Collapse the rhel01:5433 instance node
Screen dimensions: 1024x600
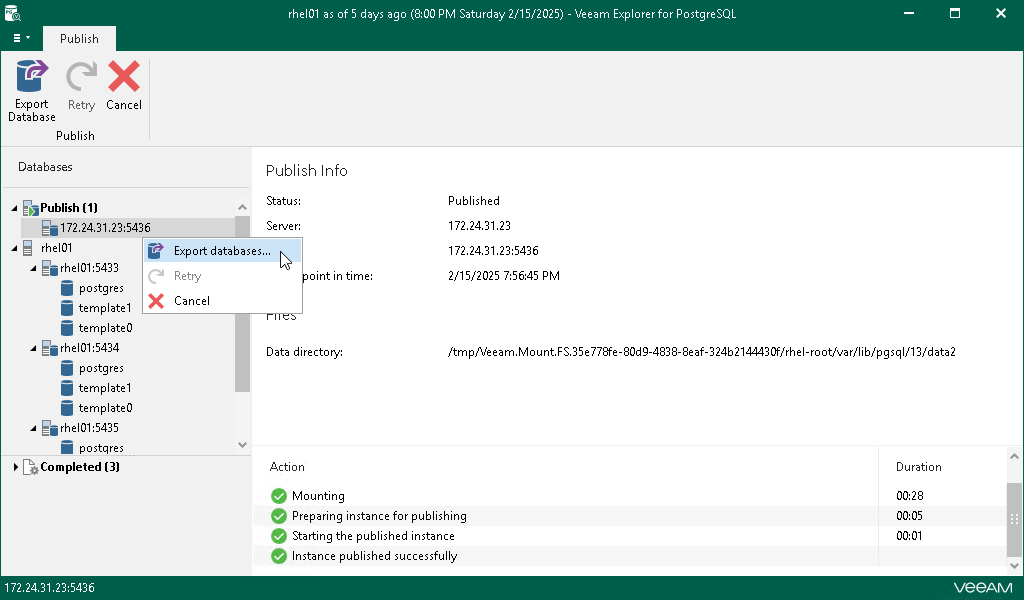pos(33,268)
